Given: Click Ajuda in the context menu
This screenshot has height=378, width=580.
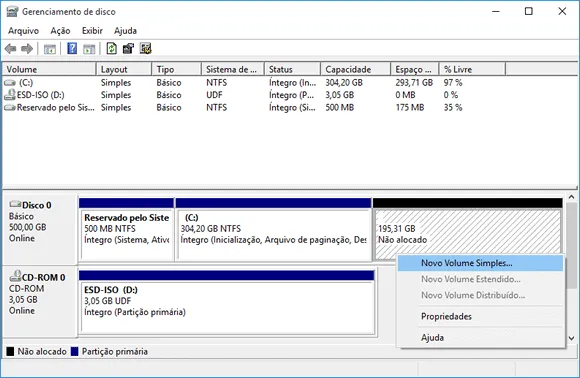Looking at the screenshot, I should (480, 338).
